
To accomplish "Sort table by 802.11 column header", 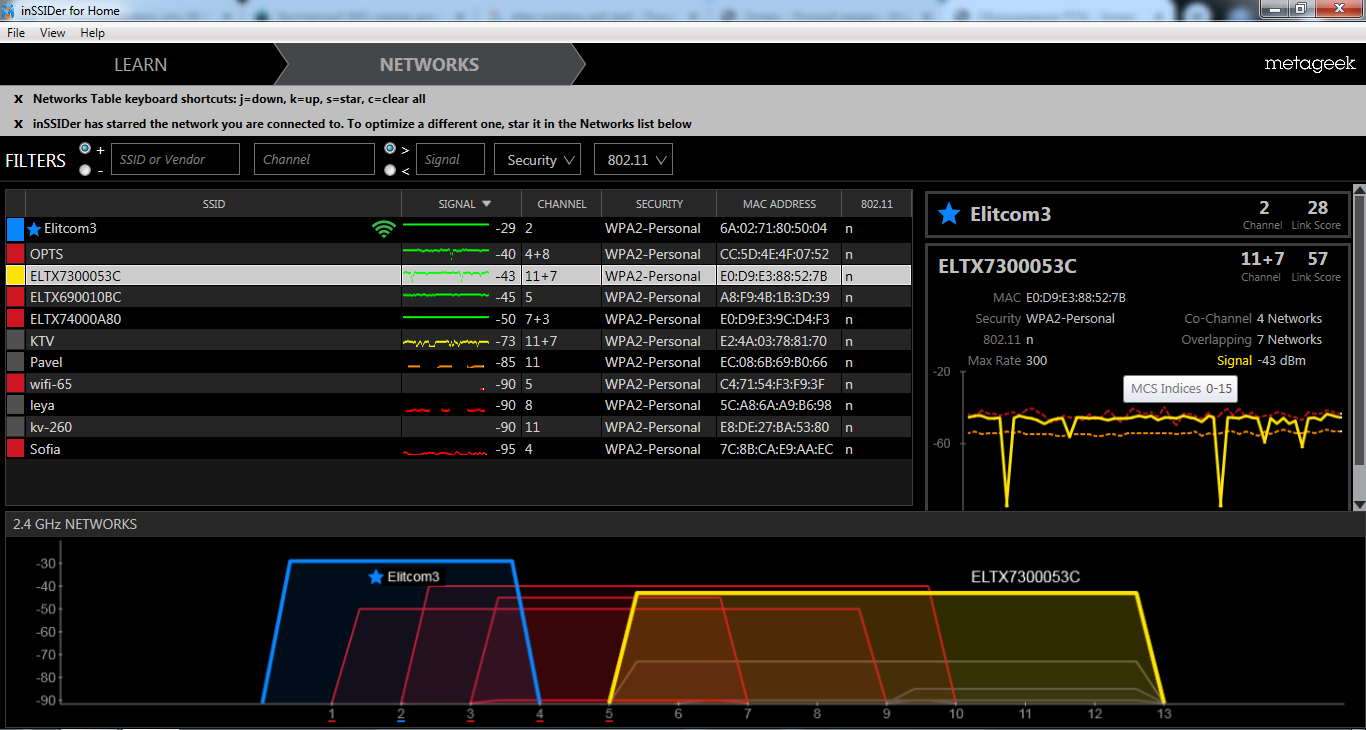I will 876,204.
